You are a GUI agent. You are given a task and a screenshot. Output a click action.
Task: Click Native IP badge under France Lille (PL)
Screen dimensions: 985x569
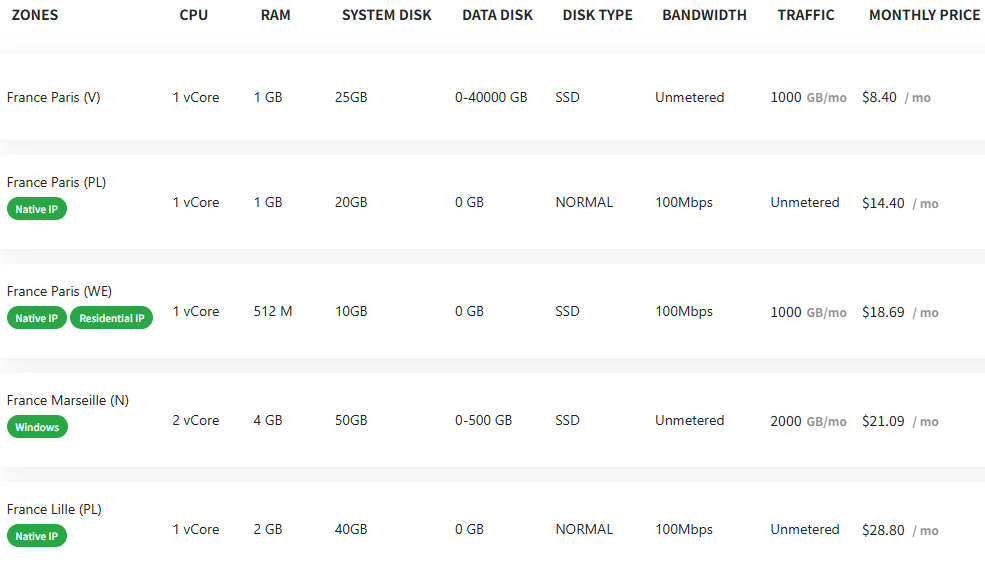click(37, 536)
